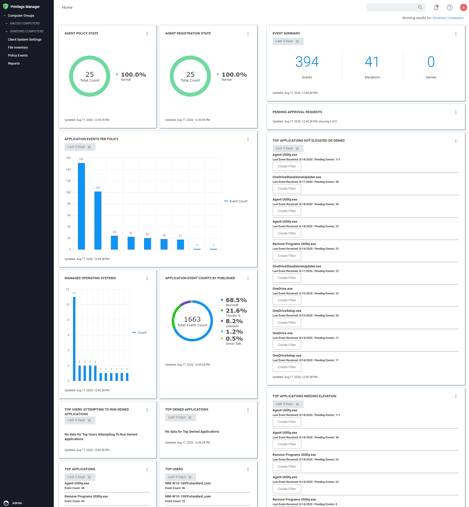The height and width of the screenshot is (507, 469).
Task: Expand the Windows Computers group
Action: tap(7, 32)
